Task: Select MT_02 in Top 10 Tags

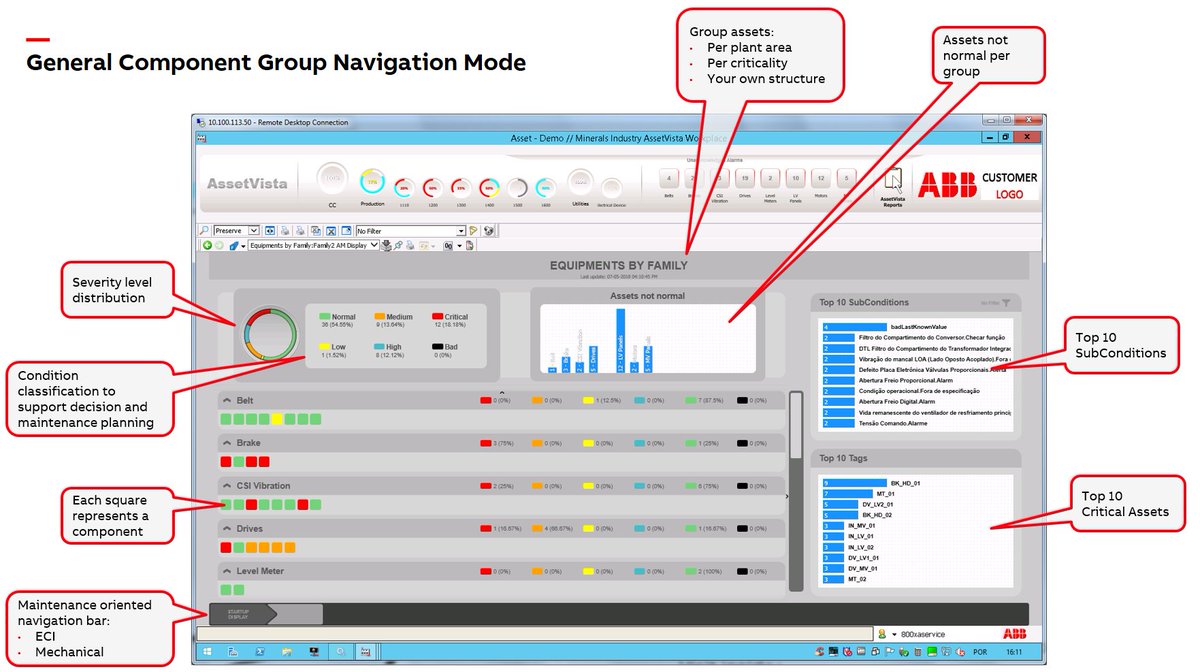Action: pos(844,578)
